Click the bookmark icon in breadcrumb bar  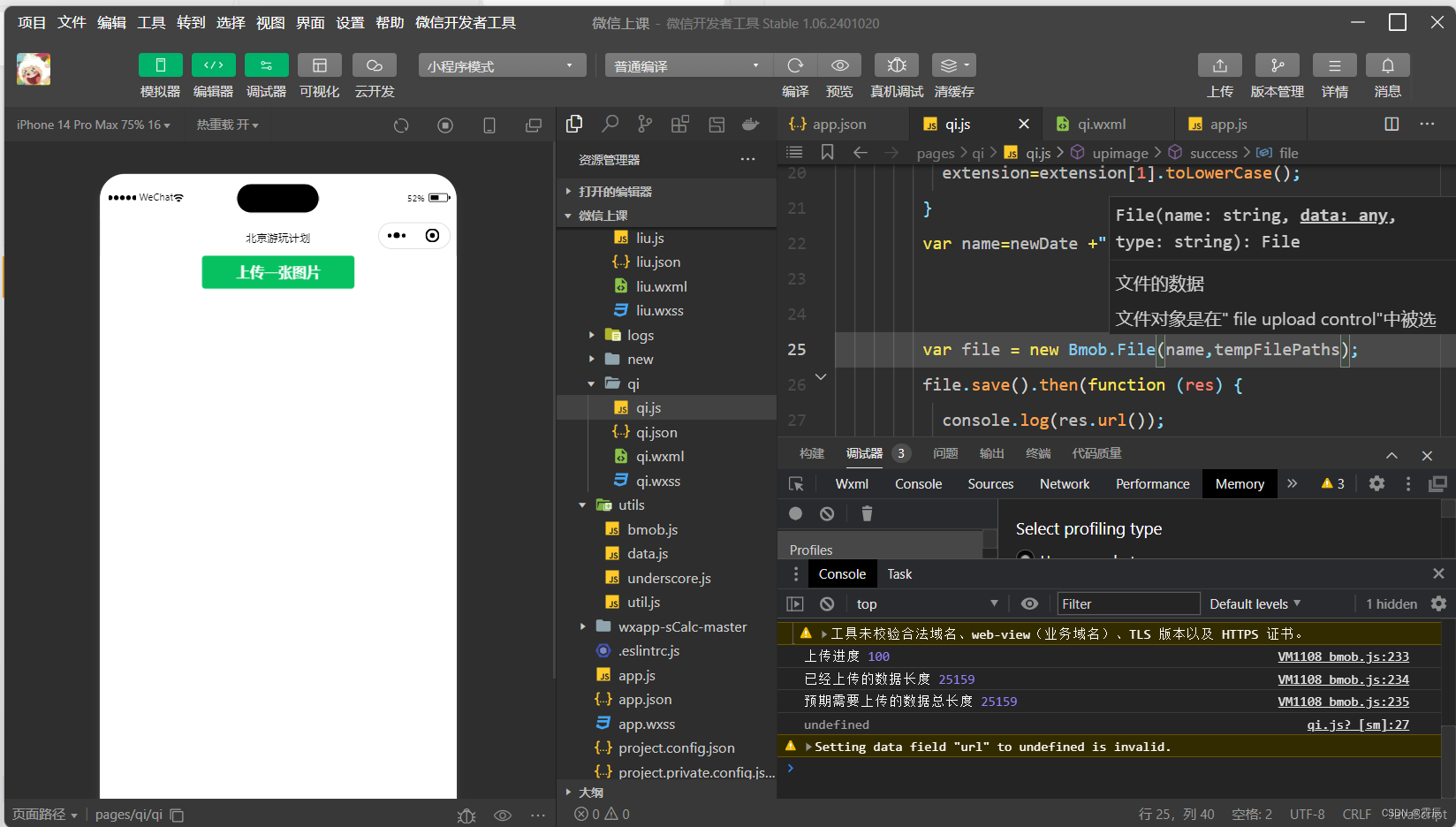point(827,153)
